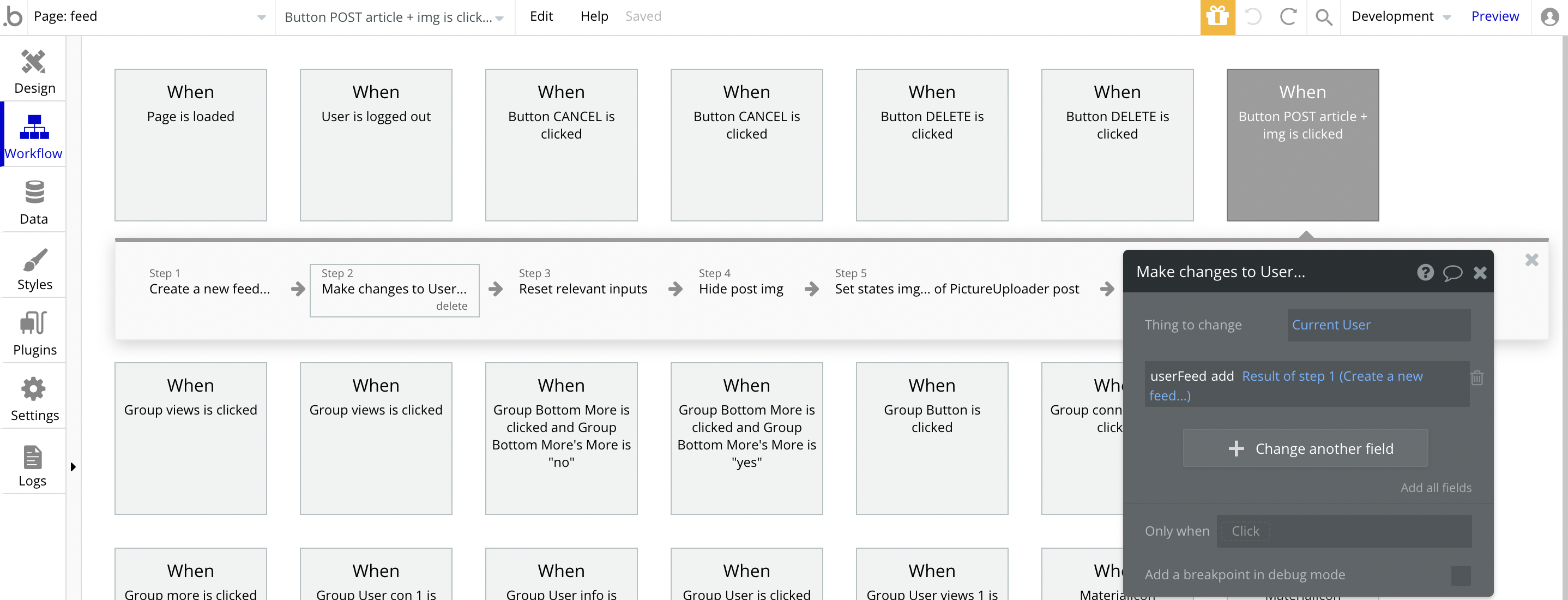Open the Edit menu
Screen dimensions: 1568x600
tap(540, 16)
